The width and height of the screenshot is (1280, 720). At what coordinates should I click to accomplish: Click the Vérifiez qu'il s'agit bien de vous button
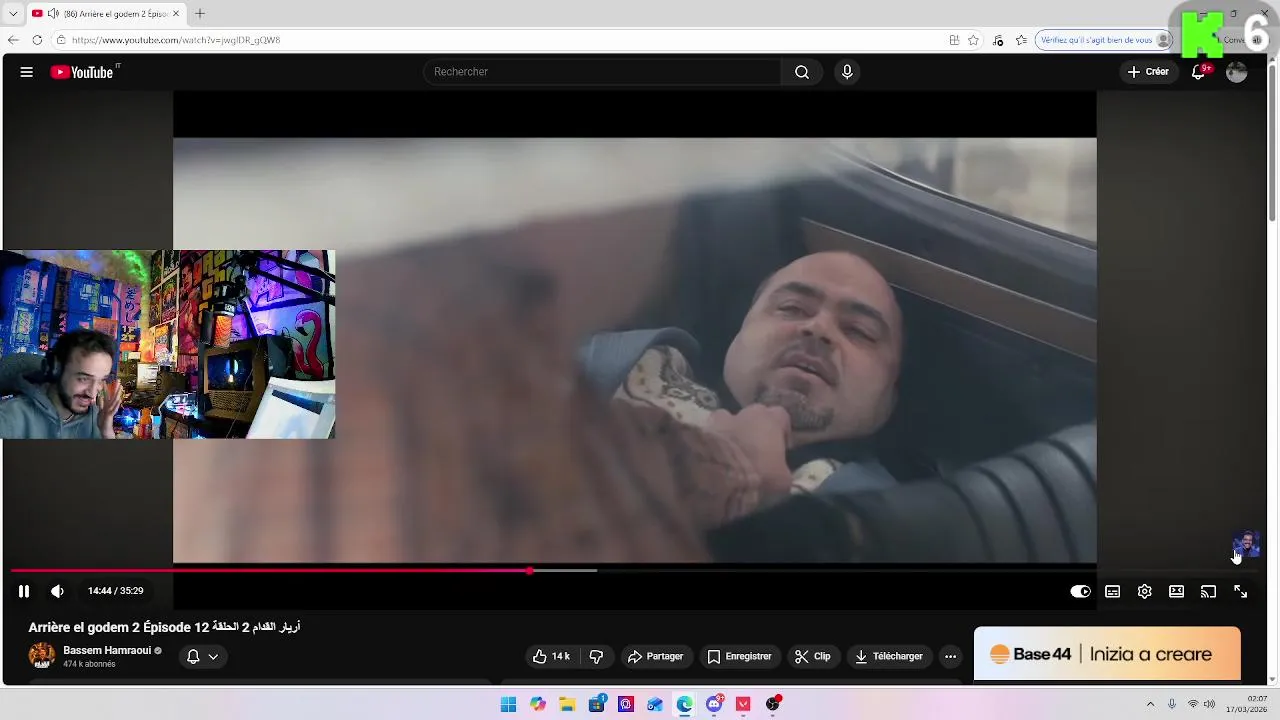click(x=1104, y=40)
